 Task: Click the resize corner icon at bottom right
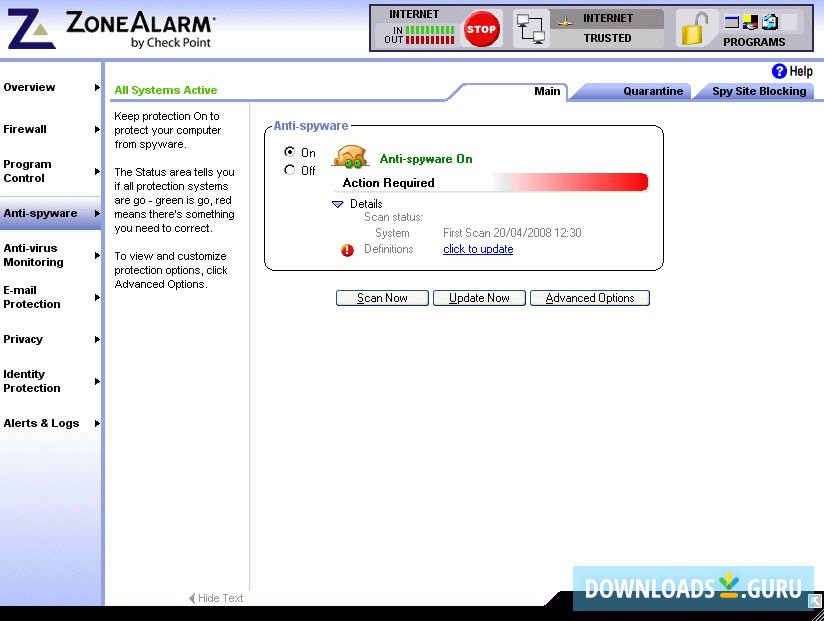coord(815,601)
